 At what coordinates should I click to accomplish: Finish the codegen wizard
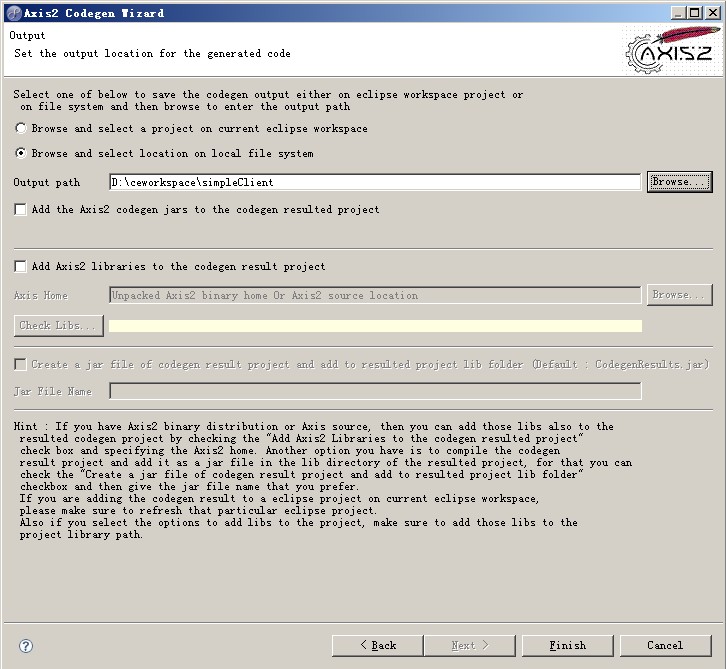point(568,645)
